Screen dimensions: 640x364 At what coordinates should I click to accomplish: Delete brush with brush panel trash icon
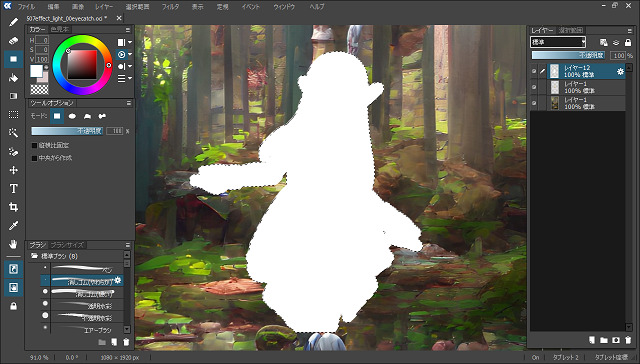coord(126,342)
